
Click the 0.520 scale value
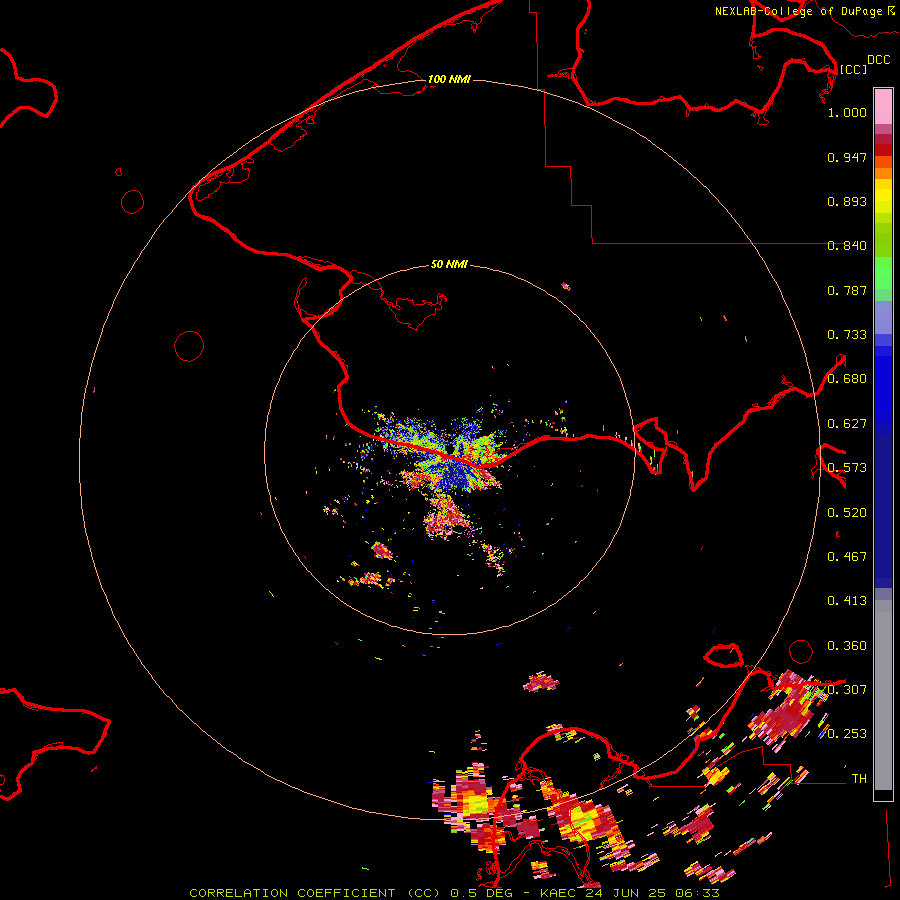pos(847,513)
